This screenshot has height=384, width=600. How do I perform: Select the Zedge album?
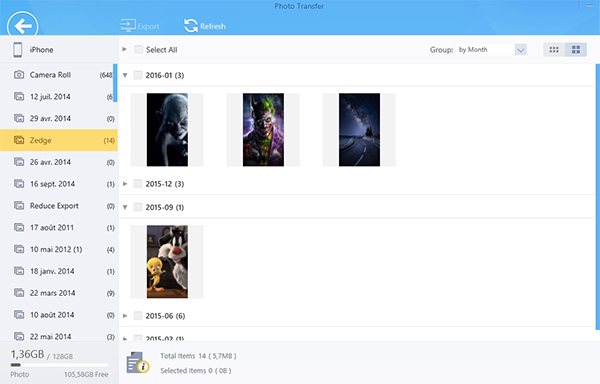point(59,140)
